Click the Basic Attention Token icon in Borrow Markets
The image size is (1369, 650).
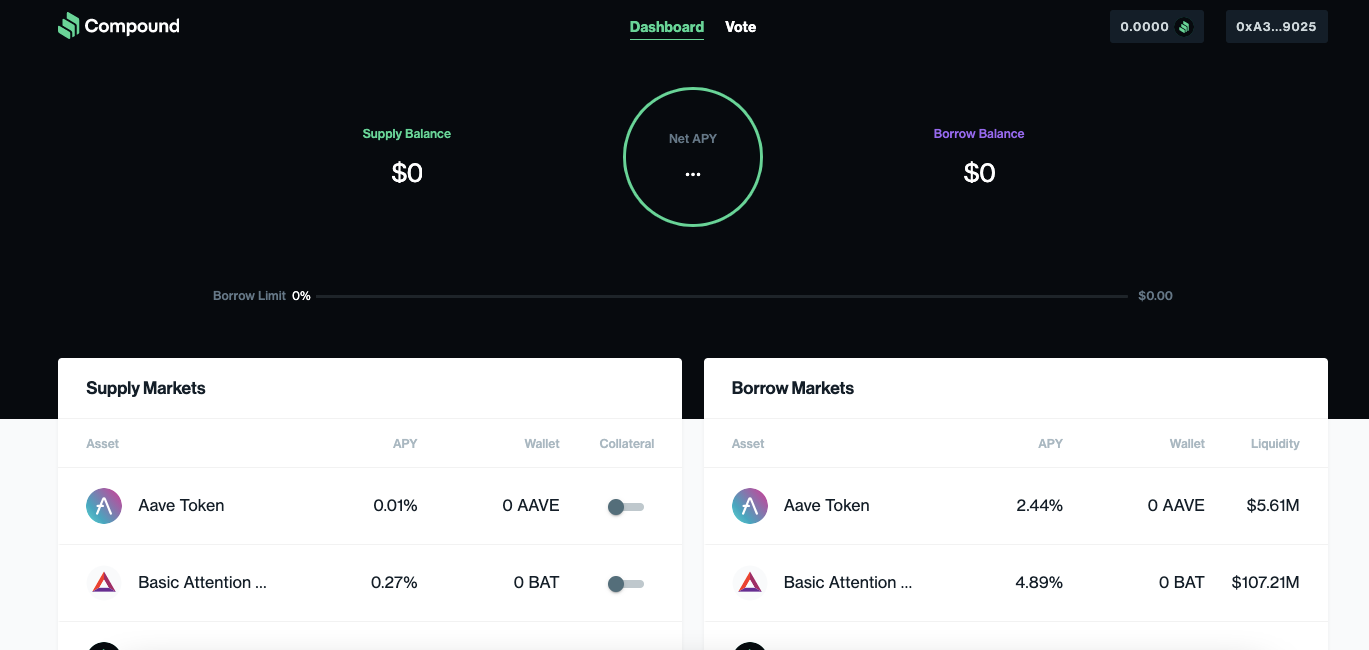(x=750, y=583)
